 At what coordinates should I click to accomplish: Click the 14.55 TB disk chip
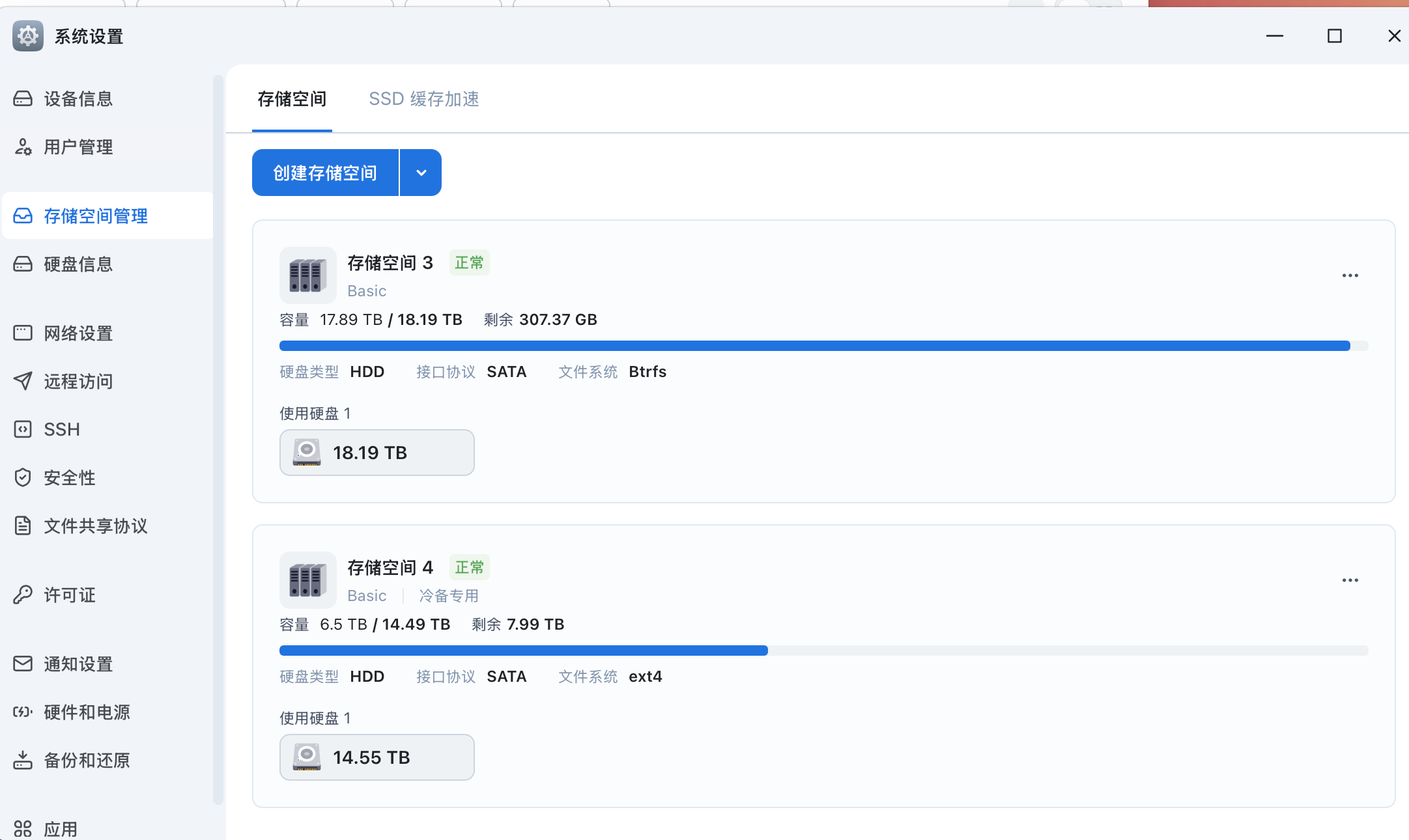377,757
